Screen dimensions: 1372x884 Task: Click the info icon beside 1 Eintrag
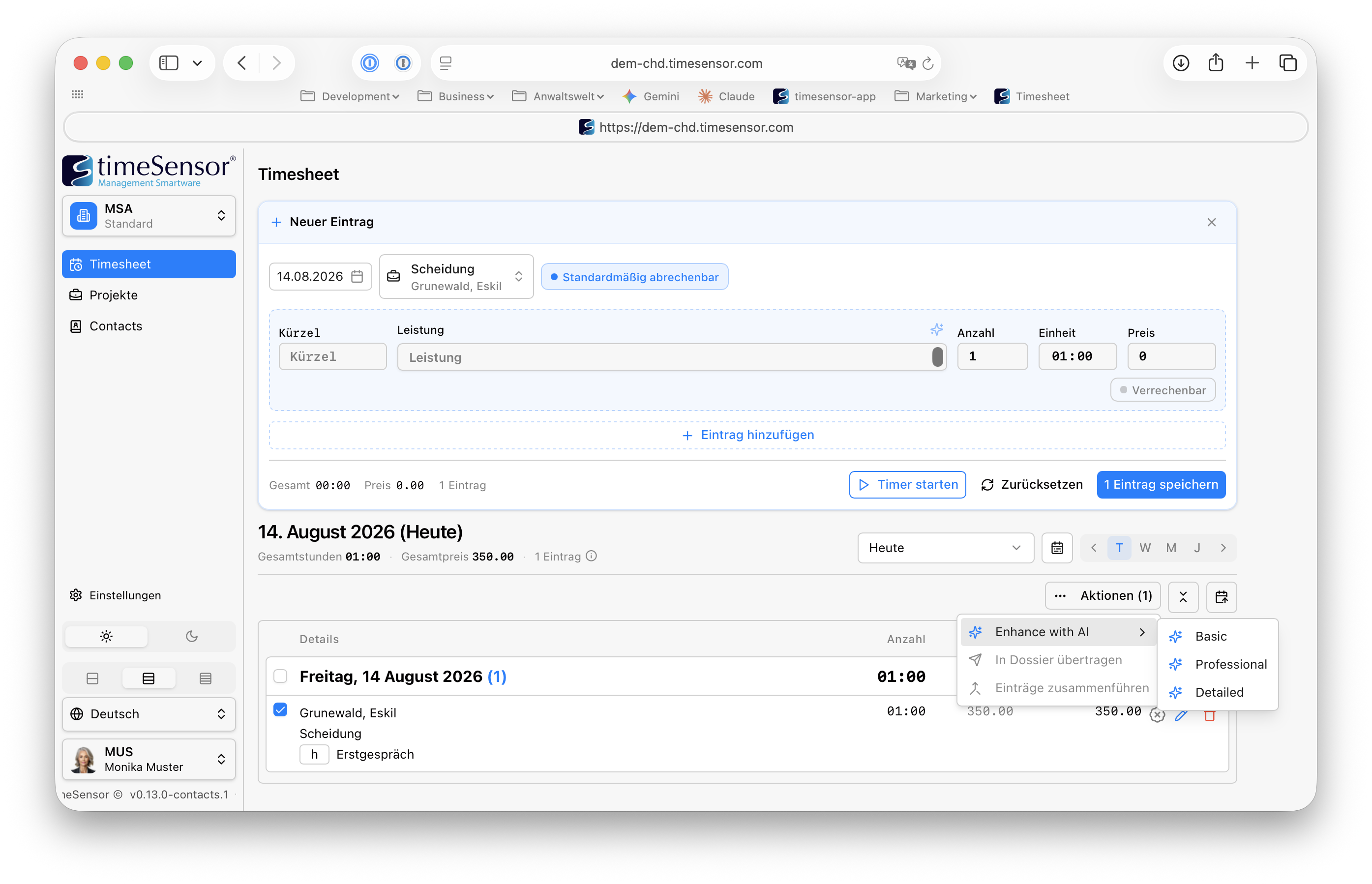tap(591, 556)
